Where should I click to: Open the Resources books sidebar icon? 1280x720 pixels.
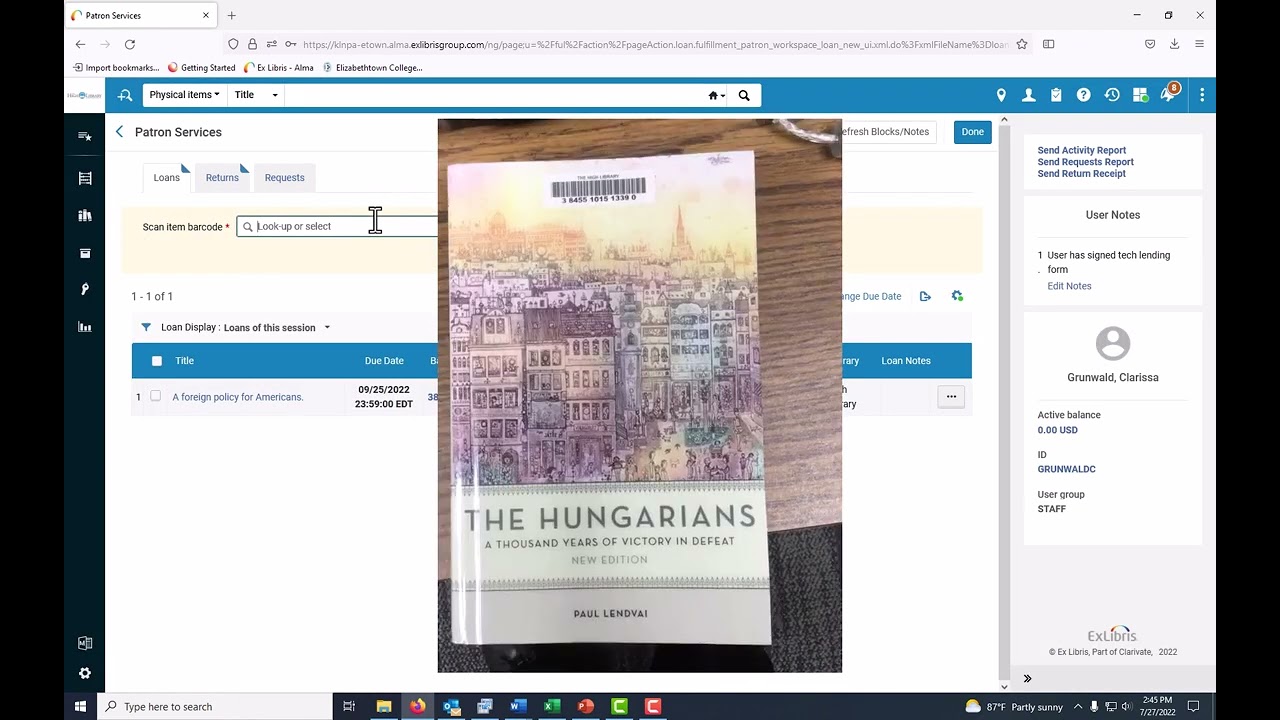click(85, 215)
